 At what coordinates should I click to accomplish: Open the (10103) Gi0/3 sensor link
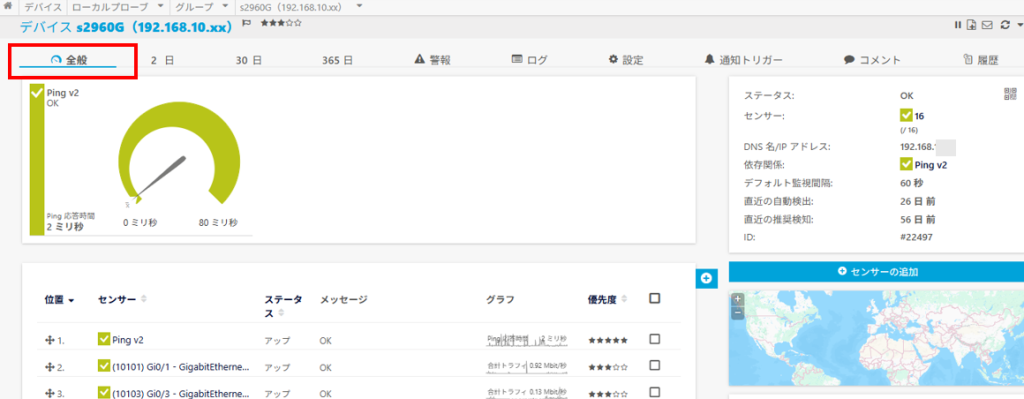181,394
